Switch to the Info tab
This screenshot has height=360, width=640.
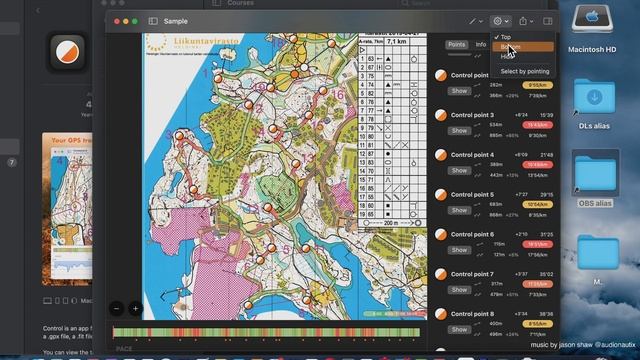pos(481,44)
